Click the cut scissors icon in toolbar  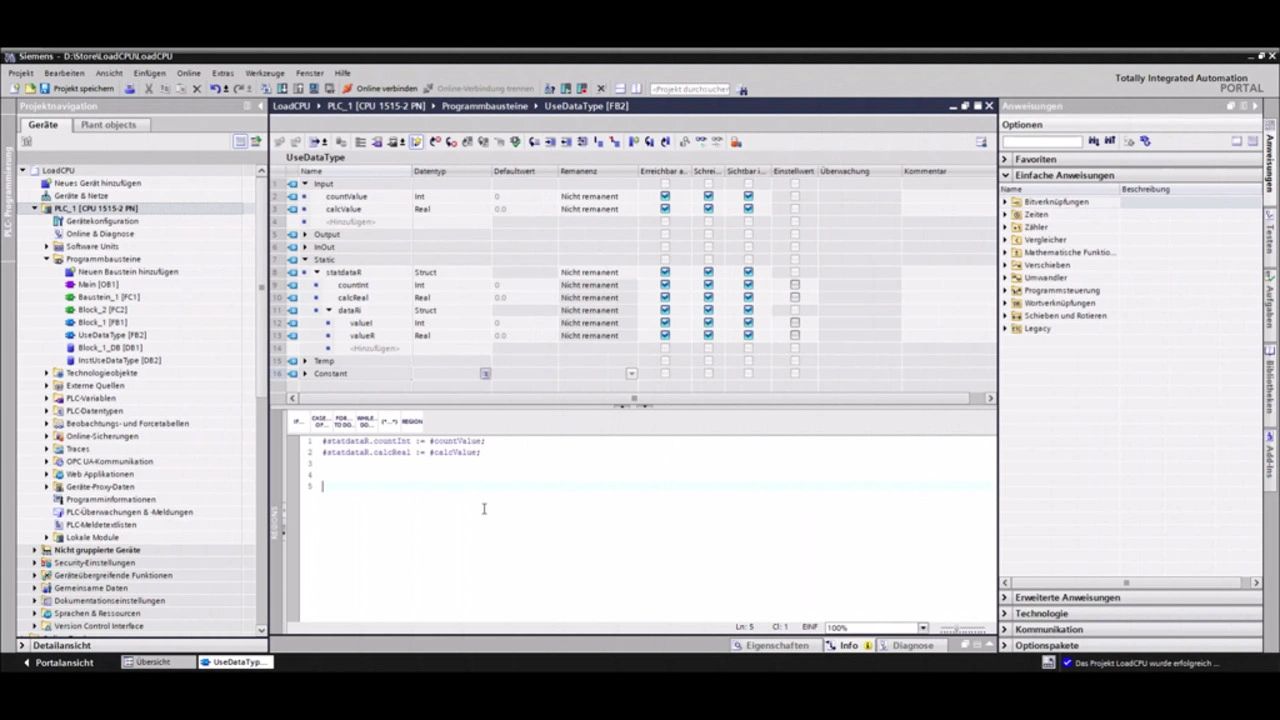tap(149, 88)
